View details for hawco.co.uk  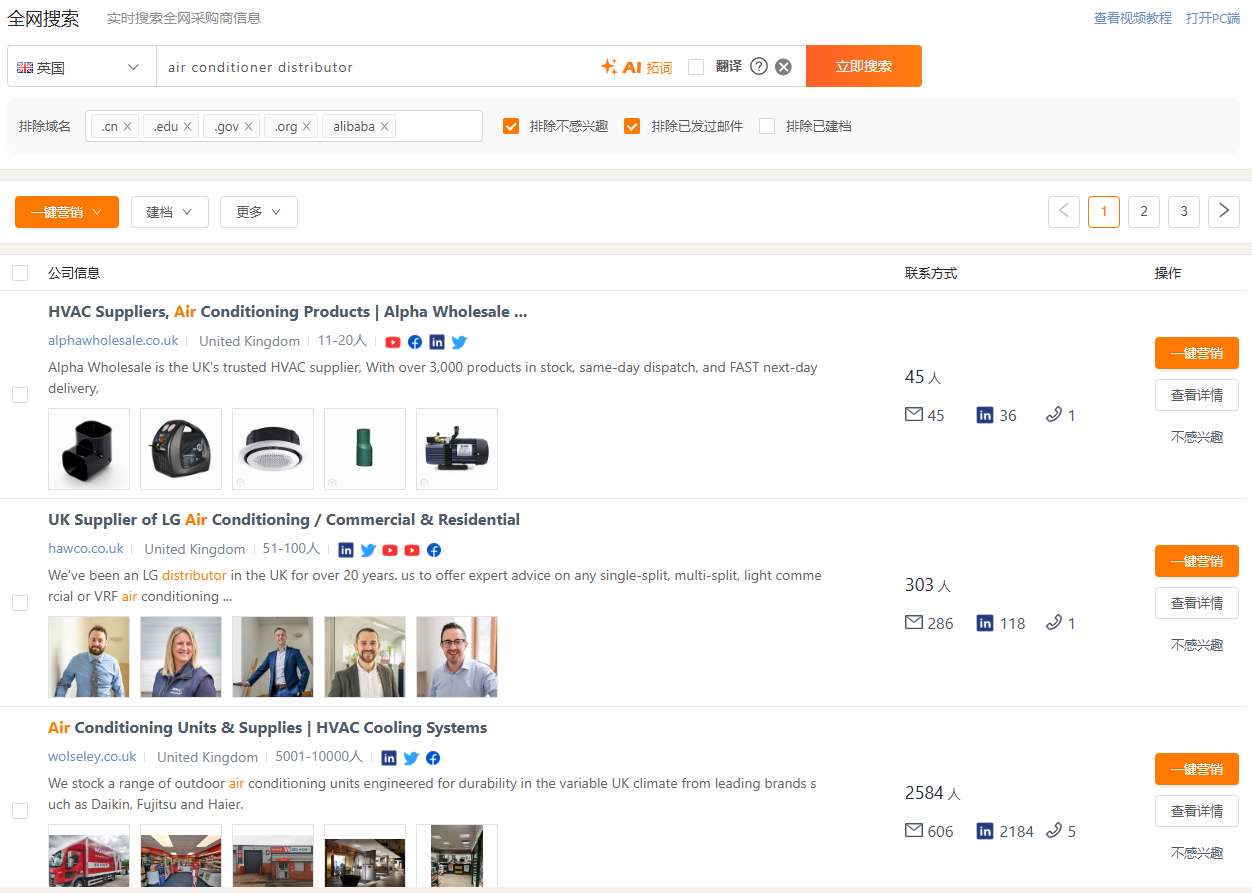(1197, 603)
